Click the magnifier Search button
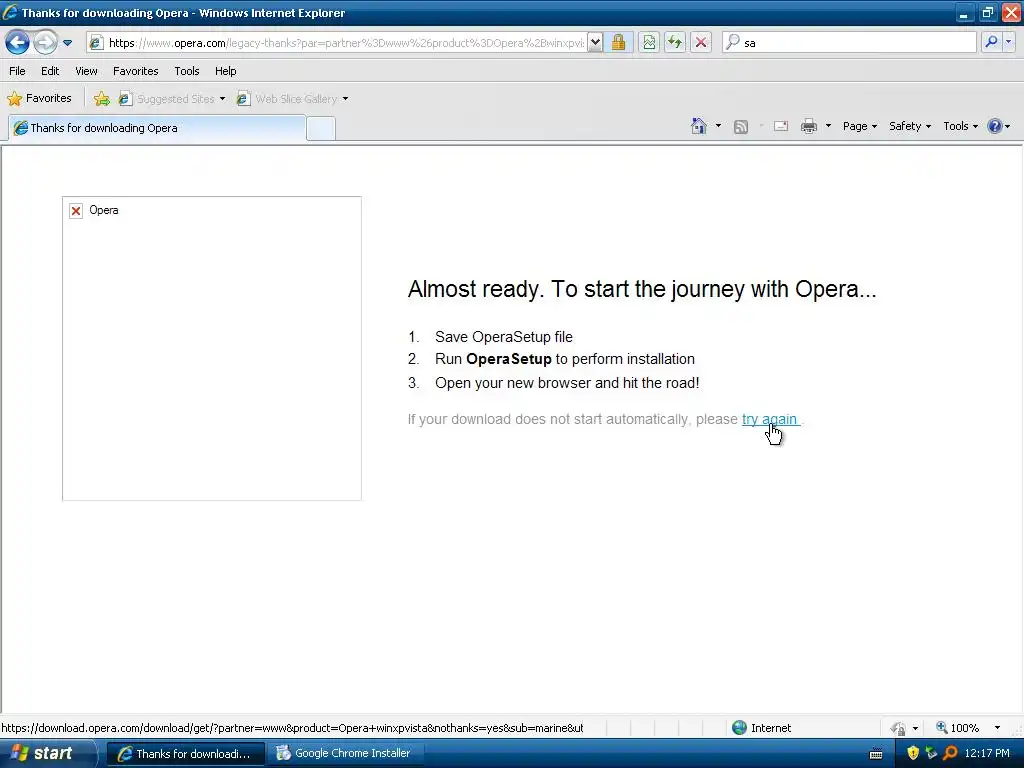The height and width of the screenshot is (768, 1024). click(991, 42)
